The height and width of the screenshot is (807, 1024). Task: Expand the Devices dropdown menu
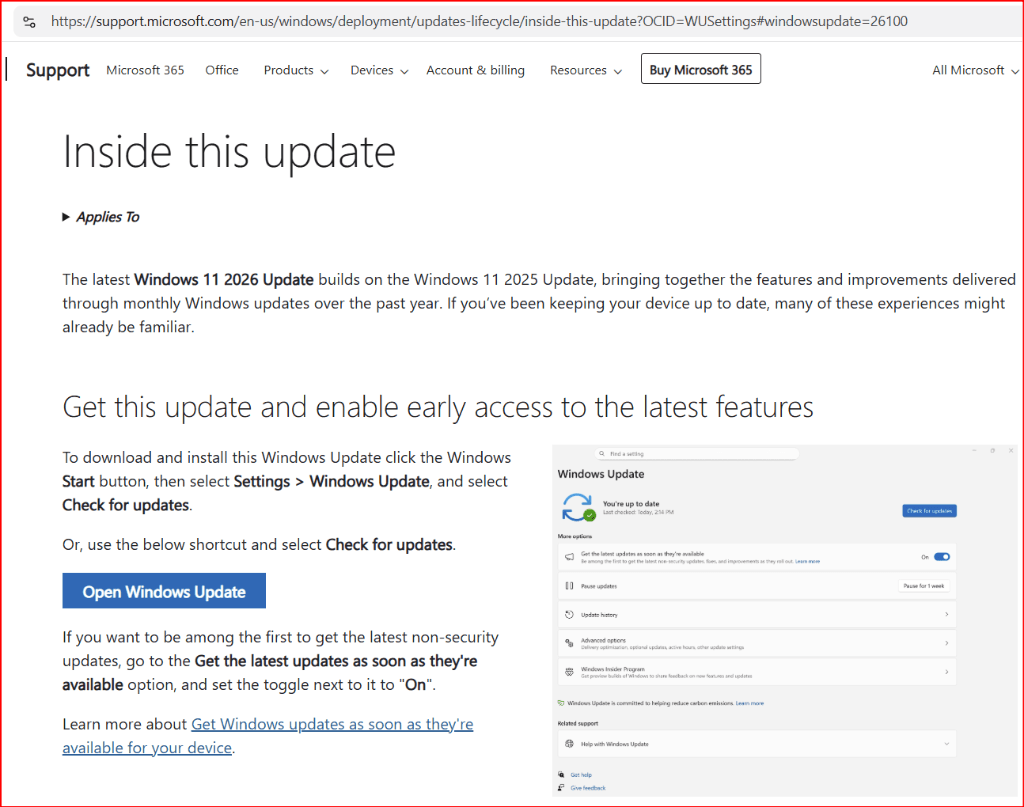coord(379,70)
